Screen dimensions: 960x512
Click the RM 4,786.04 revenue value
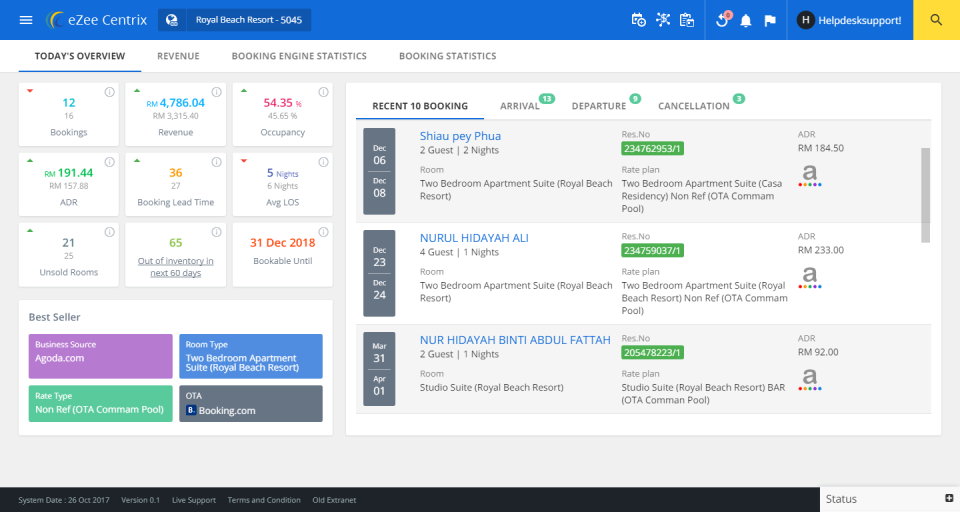click(x=176, y=103)
